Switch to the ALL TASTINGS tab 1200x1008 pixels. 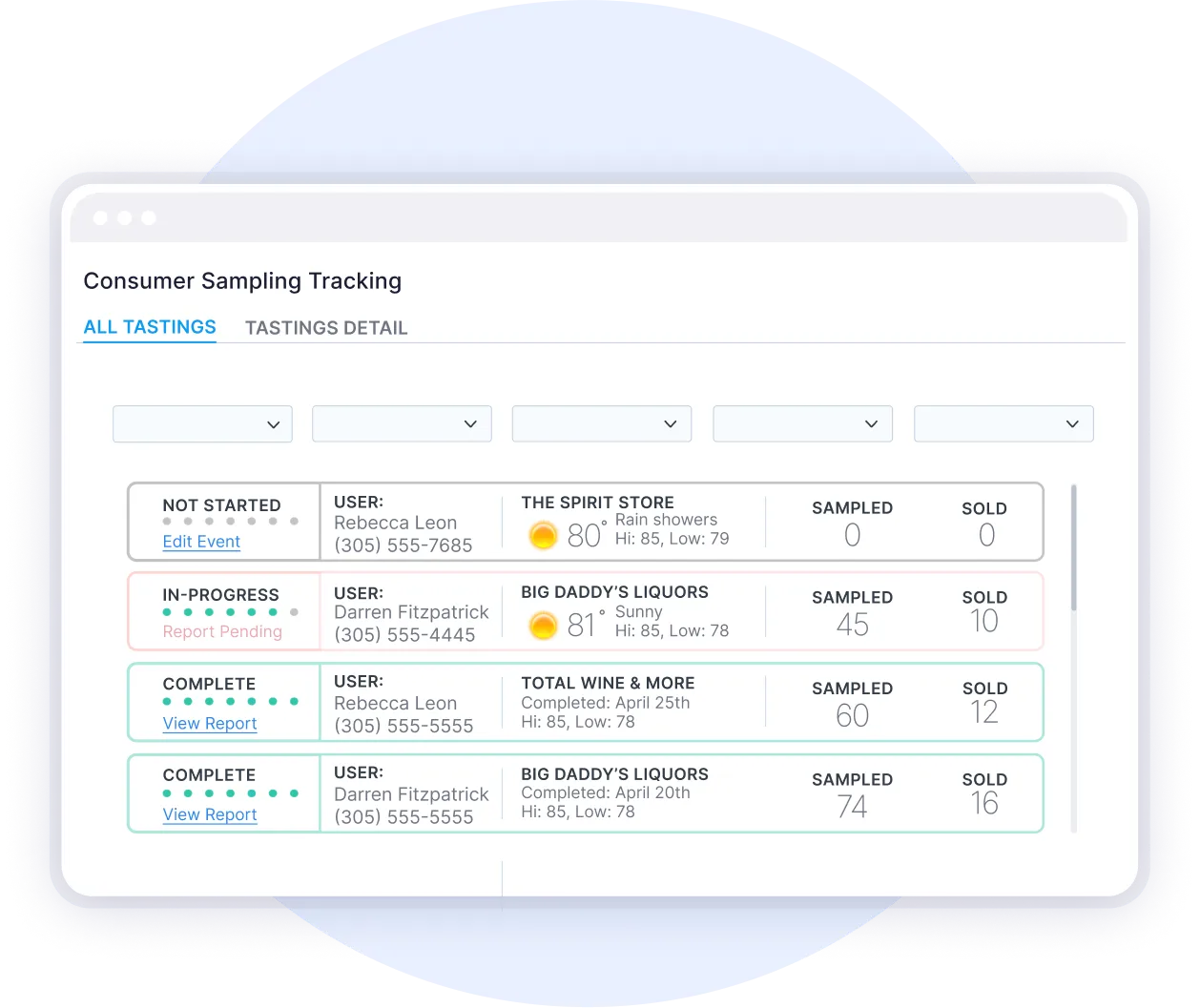click(x=150, y=327)
